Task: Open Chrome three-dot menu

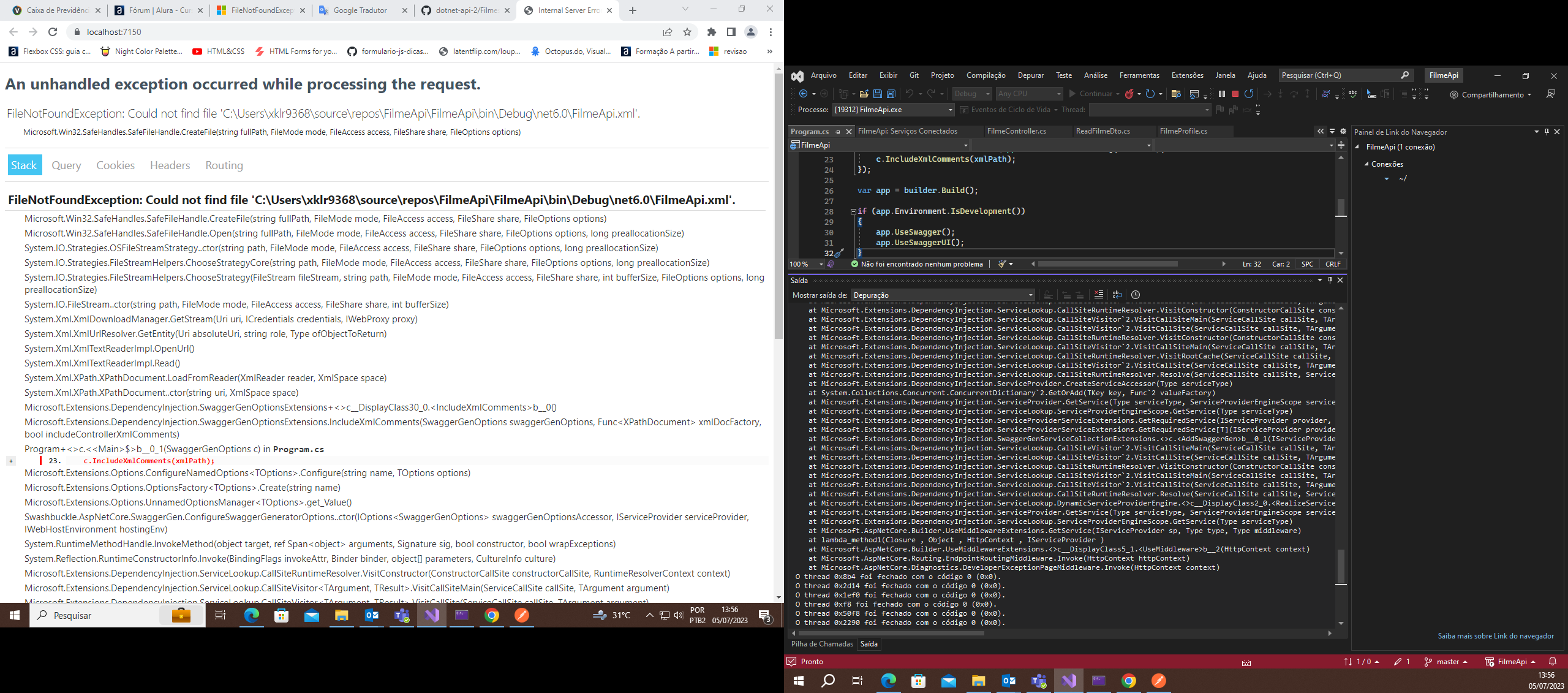Action: (x=771, y=32)
